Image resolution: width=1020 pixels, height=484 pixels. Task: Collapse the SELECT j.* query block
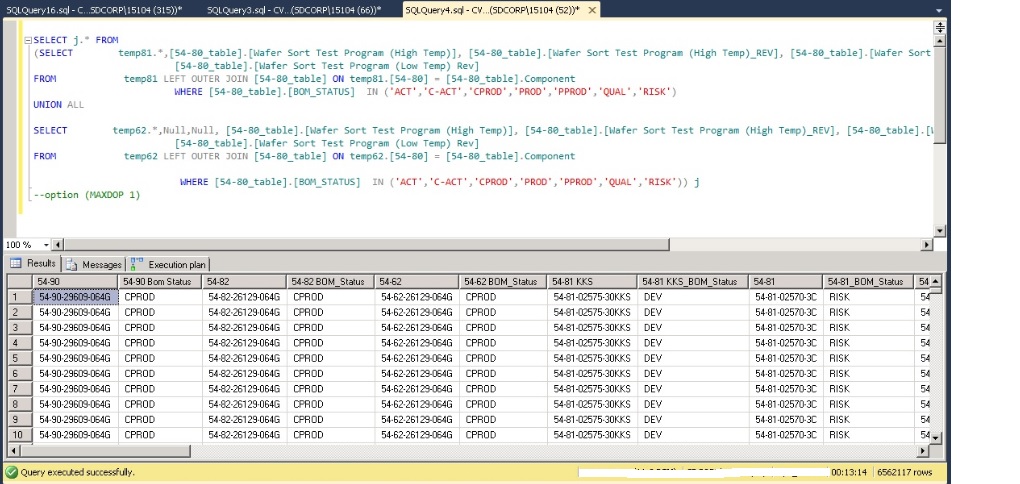point(28,40)
